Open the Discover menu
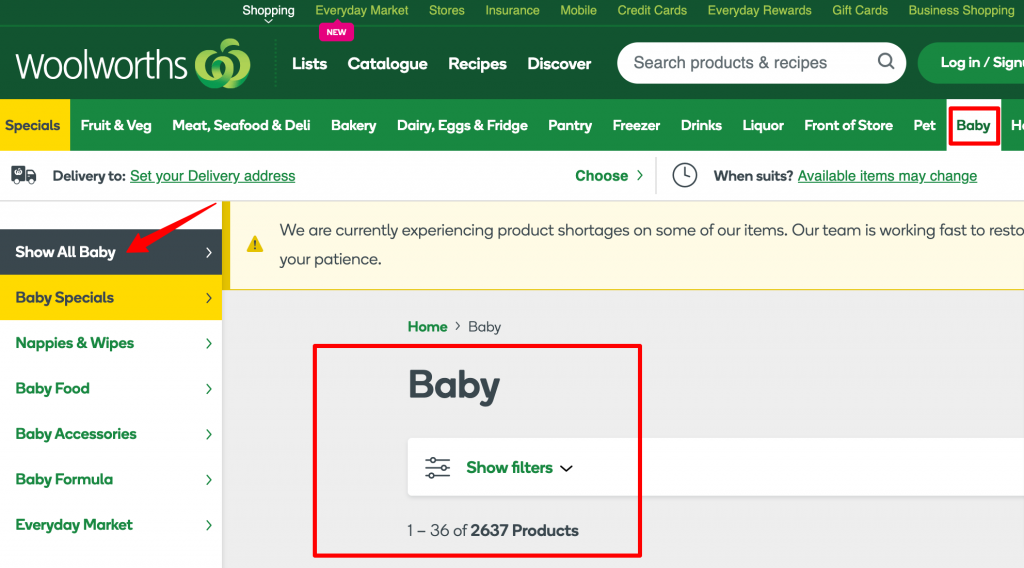This screenshot has height=568, width=1024. click(x=559, y=63)
